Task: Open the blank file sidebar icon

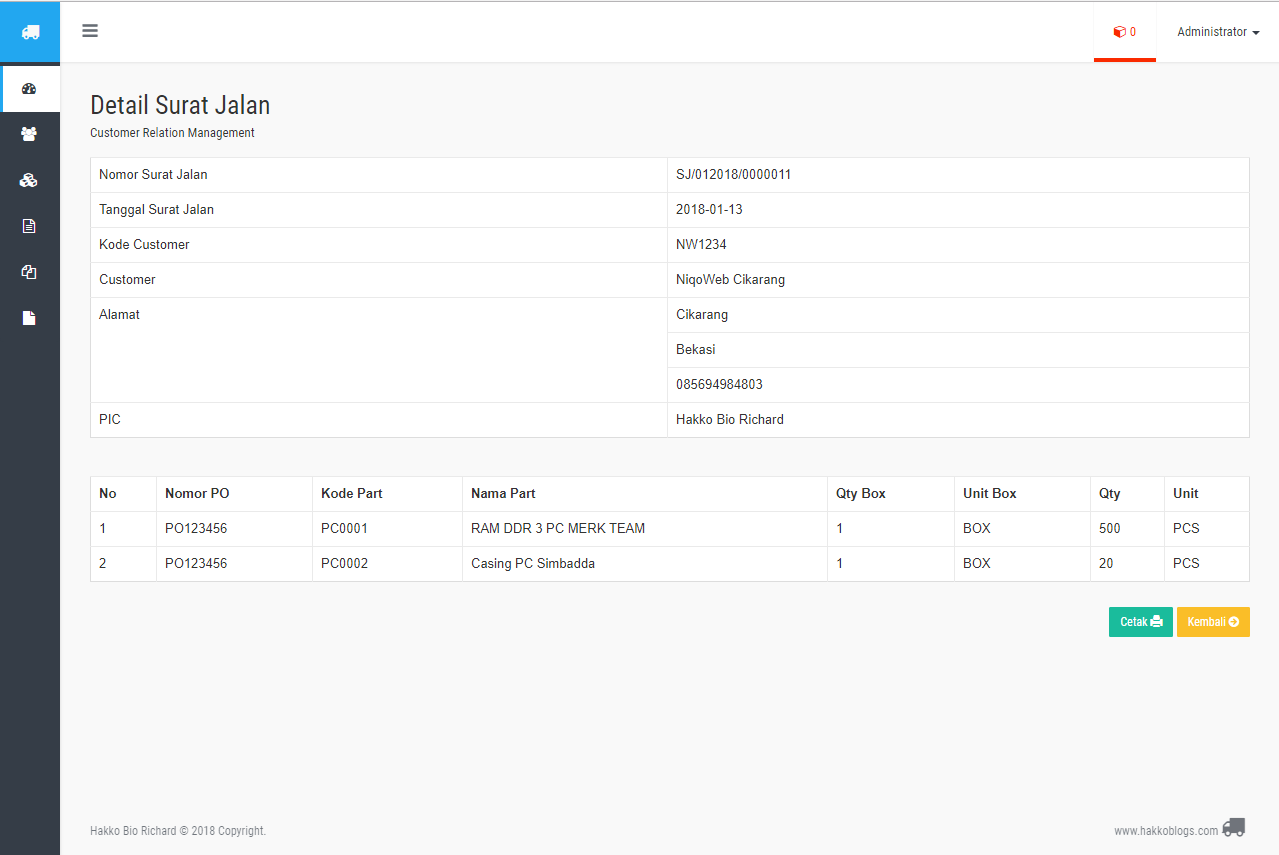Action: [29, 318]
